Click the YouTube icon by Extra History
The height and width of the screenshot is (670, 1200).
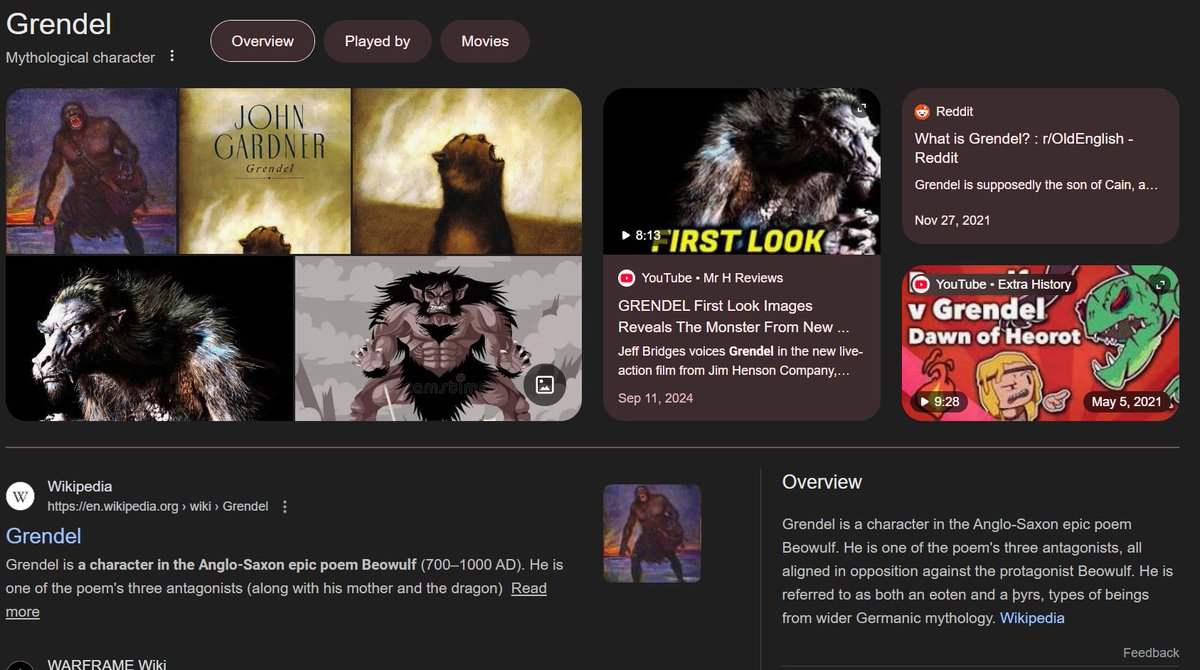[920, 284]
